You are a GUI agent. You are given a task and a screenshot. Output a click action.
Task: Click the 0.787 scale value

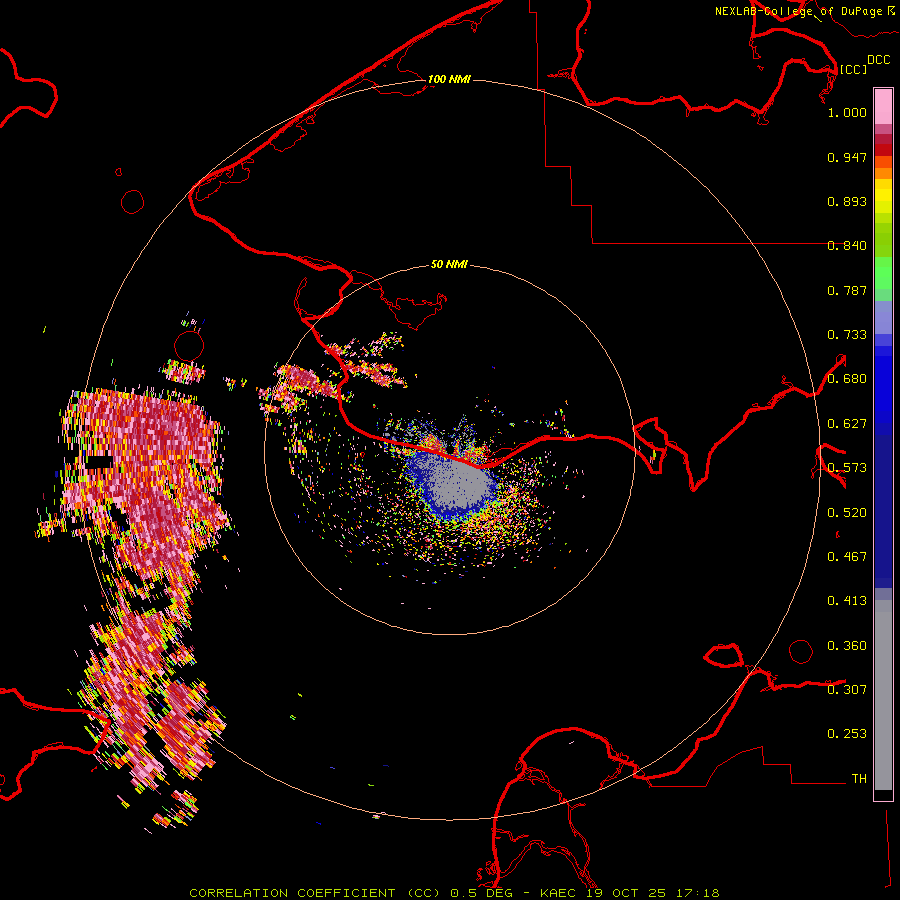tap(847, 290)
